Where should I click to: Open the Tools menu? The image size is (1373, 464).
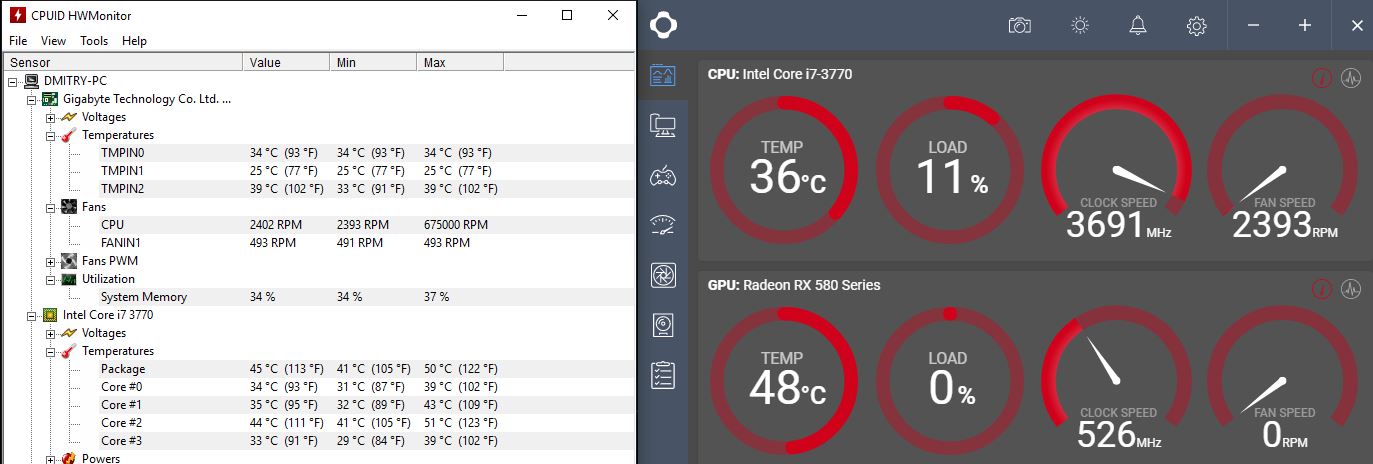point(94,41)
